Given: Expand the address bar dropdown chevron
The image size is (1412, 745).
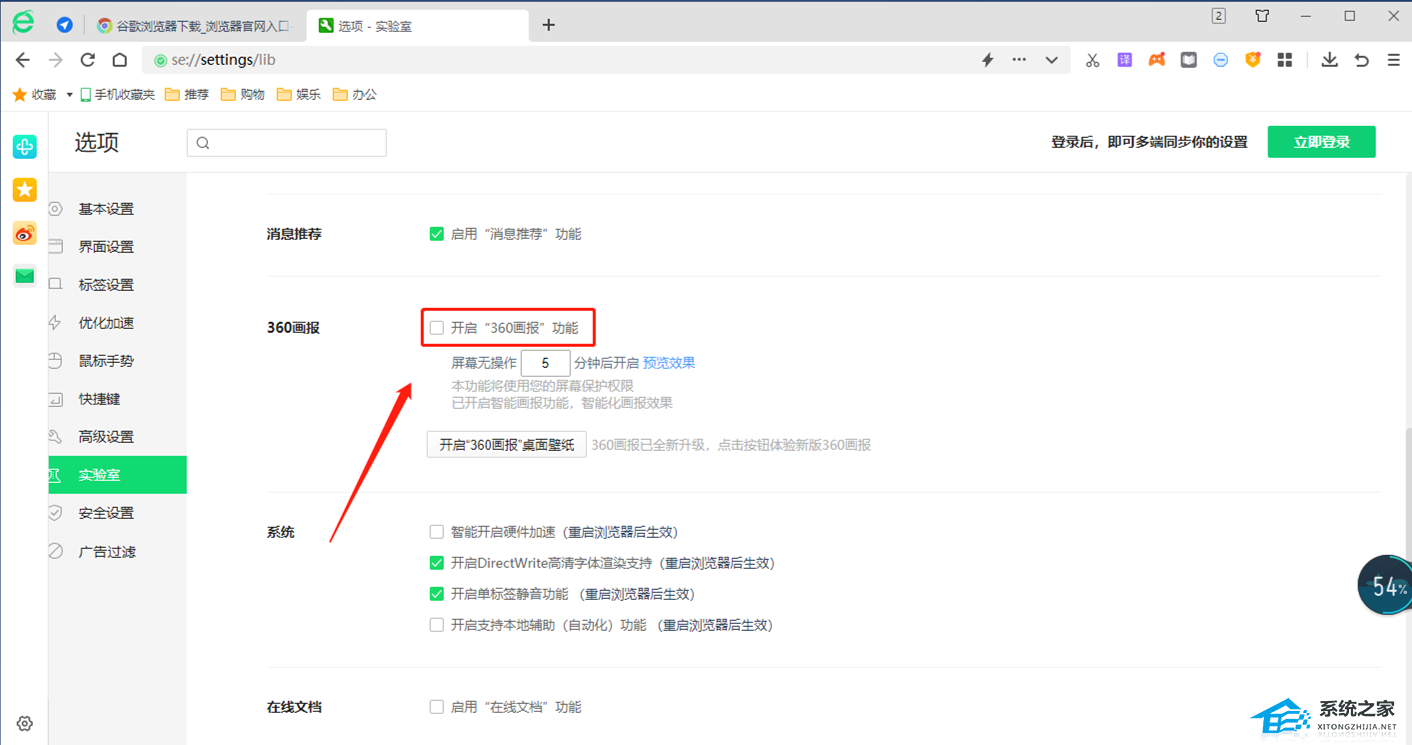Looking at the screenshot, I should pyautogui.click(x=1051, y=60).
